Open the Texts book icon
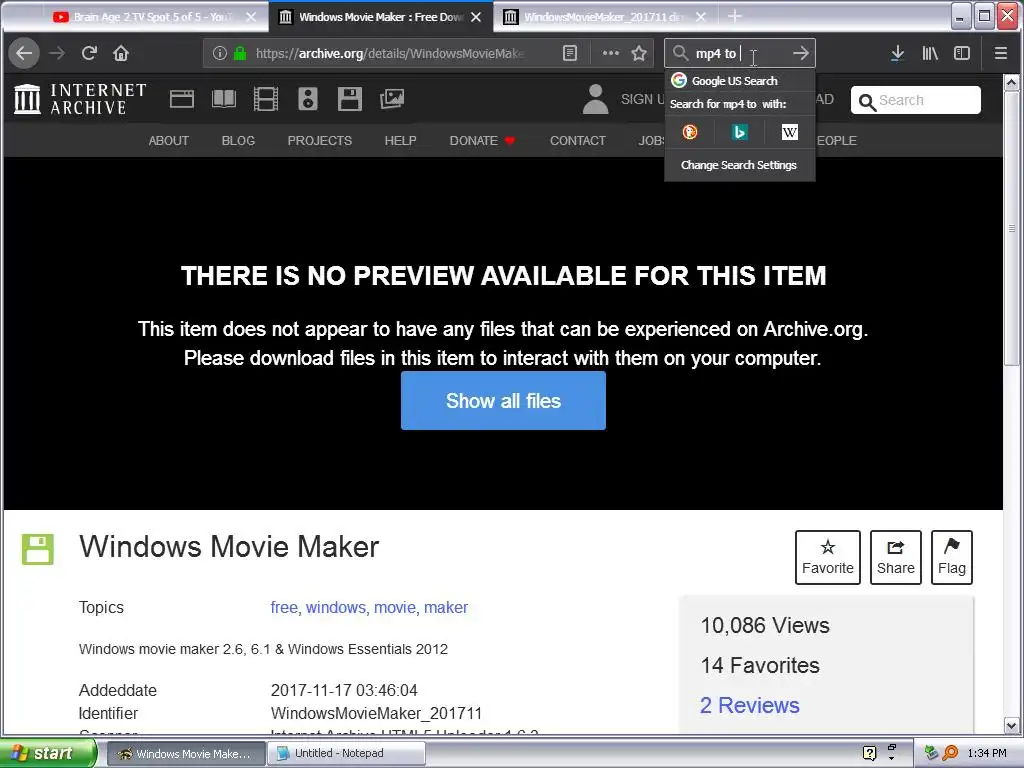This screenshot has height=768, width=1024. (224, 99)
